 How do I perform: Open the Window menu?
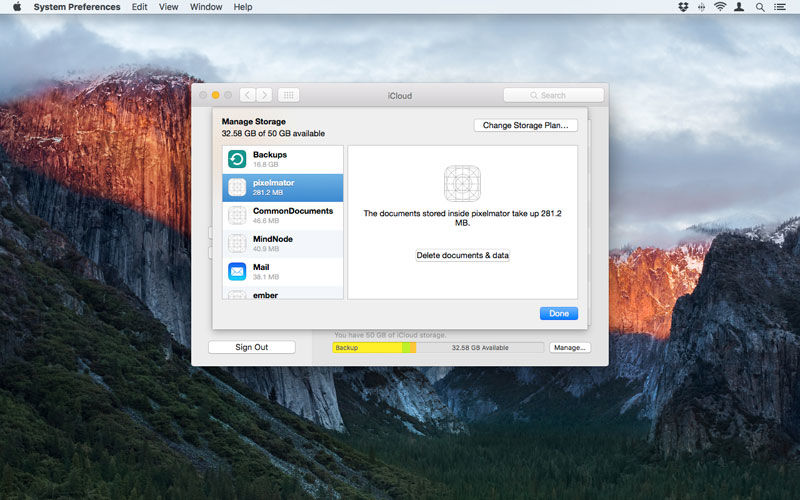point(206,7)
